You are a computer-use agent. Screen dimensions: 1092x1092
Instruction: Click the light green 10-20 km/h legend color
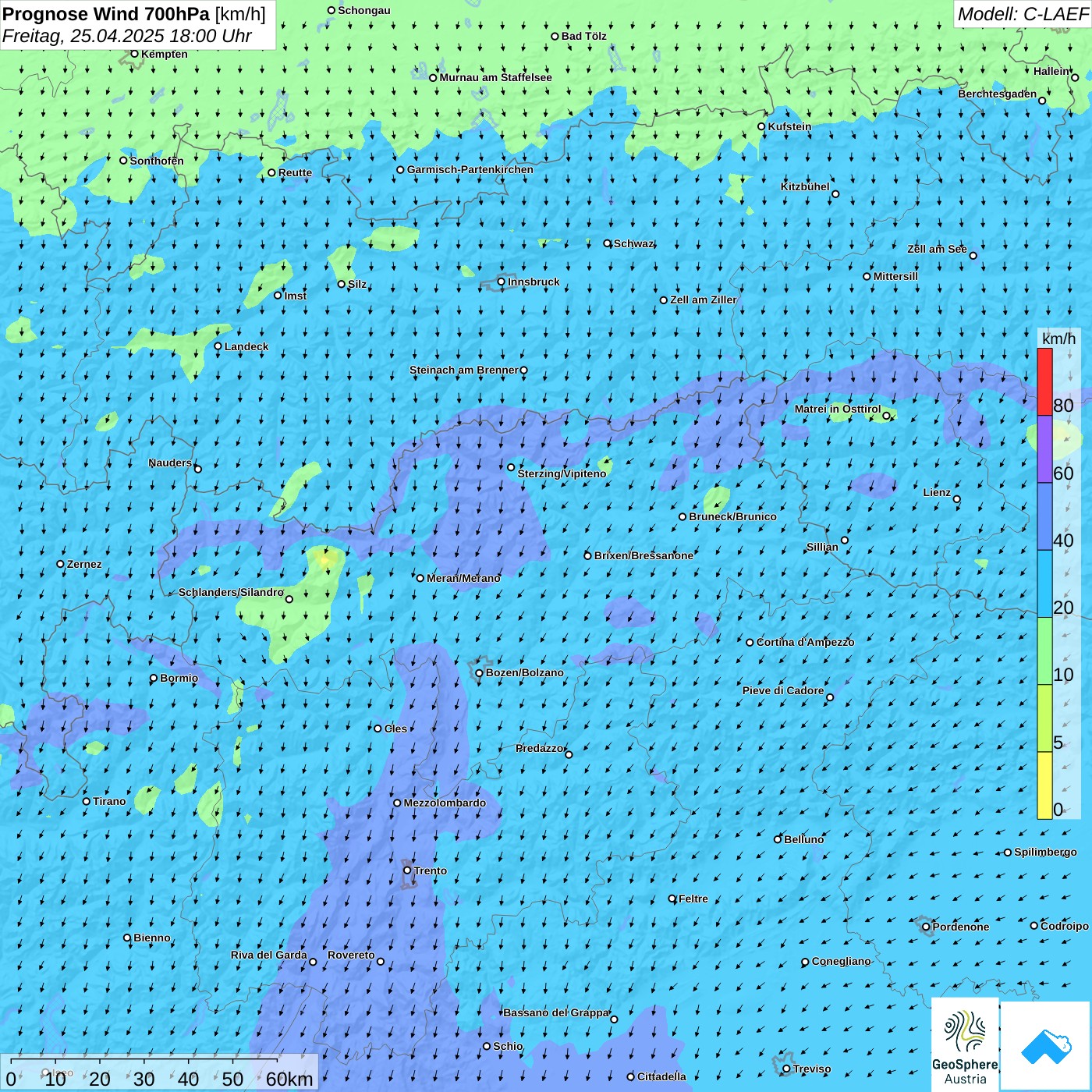click(1044, 651)
